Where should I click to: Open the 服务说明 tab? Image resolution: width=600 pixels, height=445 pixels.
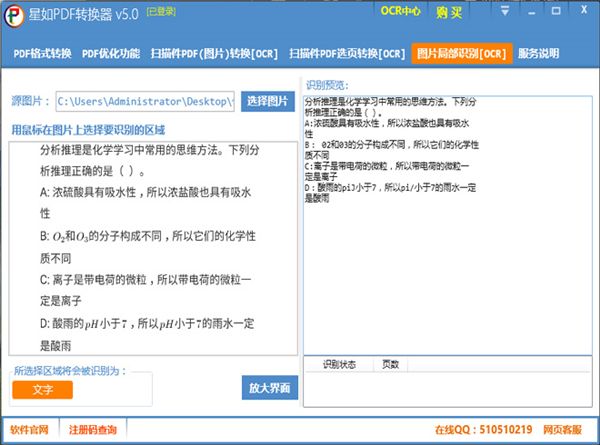[x=538, y=54]
